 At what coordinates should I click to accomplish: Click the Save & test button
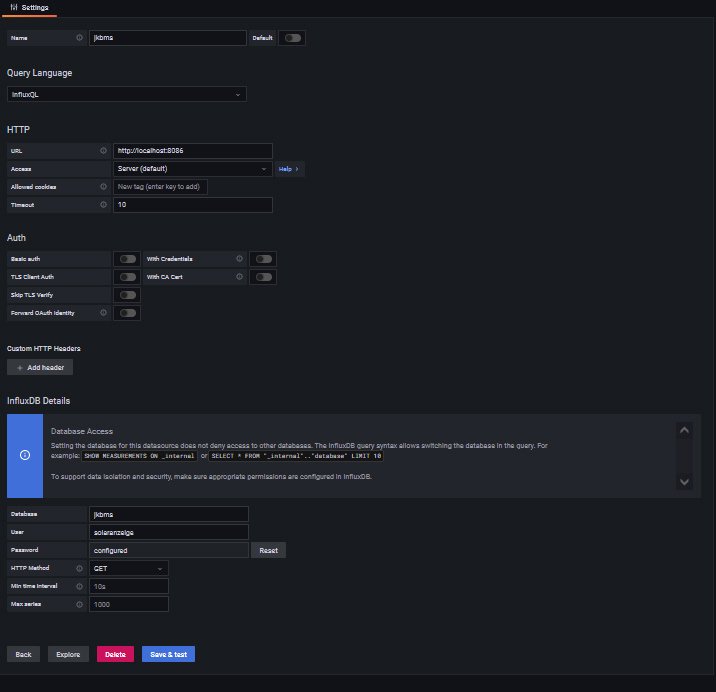pos(169,654)
